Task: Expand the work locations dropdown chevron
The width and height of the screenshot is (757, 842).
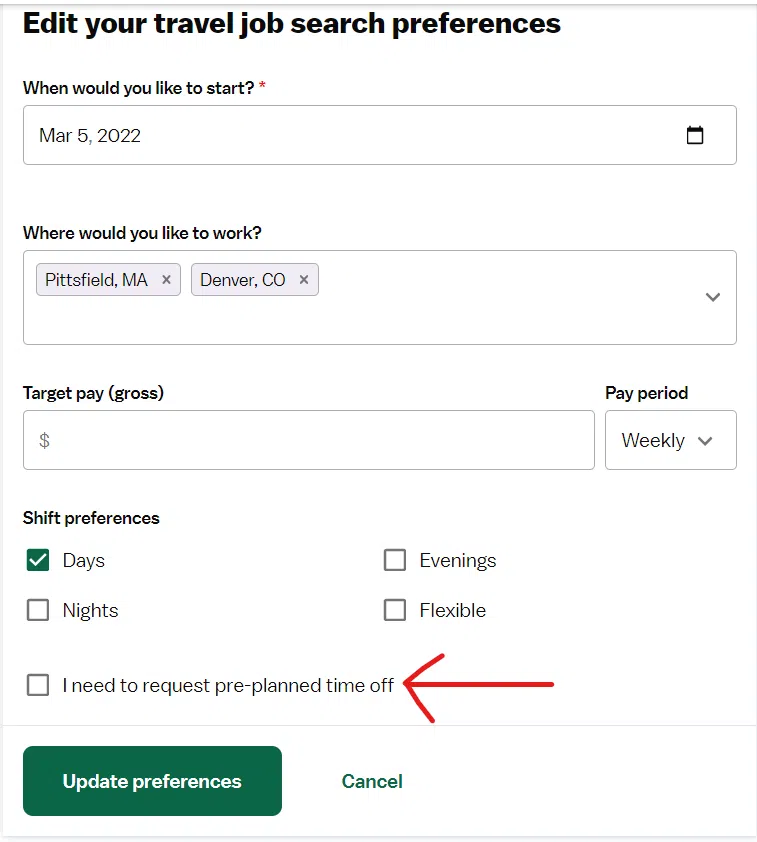Action: [x=712, y=297]
